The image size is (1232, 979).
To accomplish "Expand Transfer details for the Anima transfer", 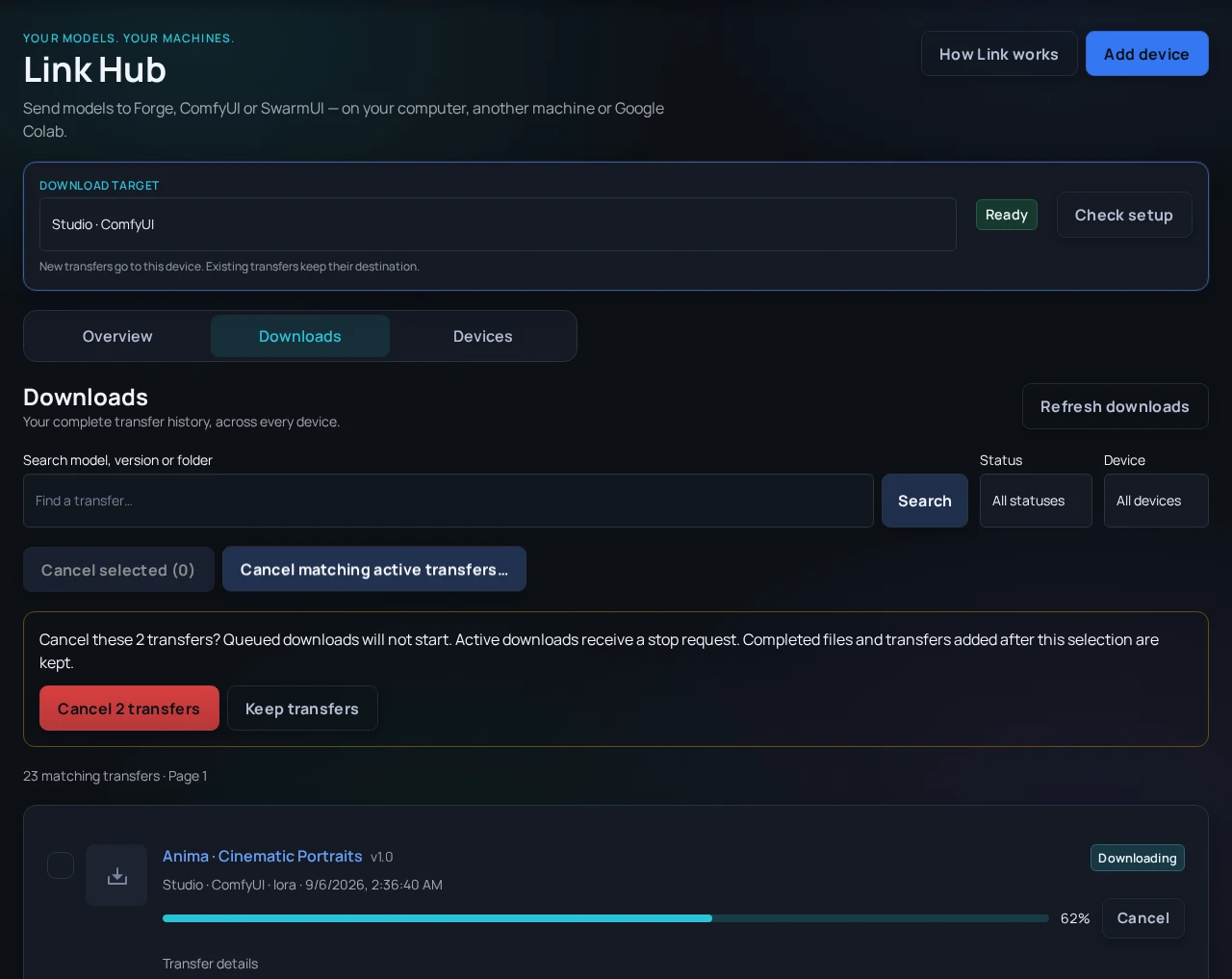I will click(210, 964).
